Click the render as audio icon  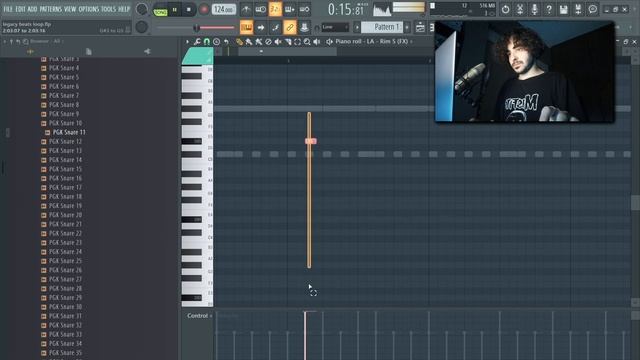578,9
